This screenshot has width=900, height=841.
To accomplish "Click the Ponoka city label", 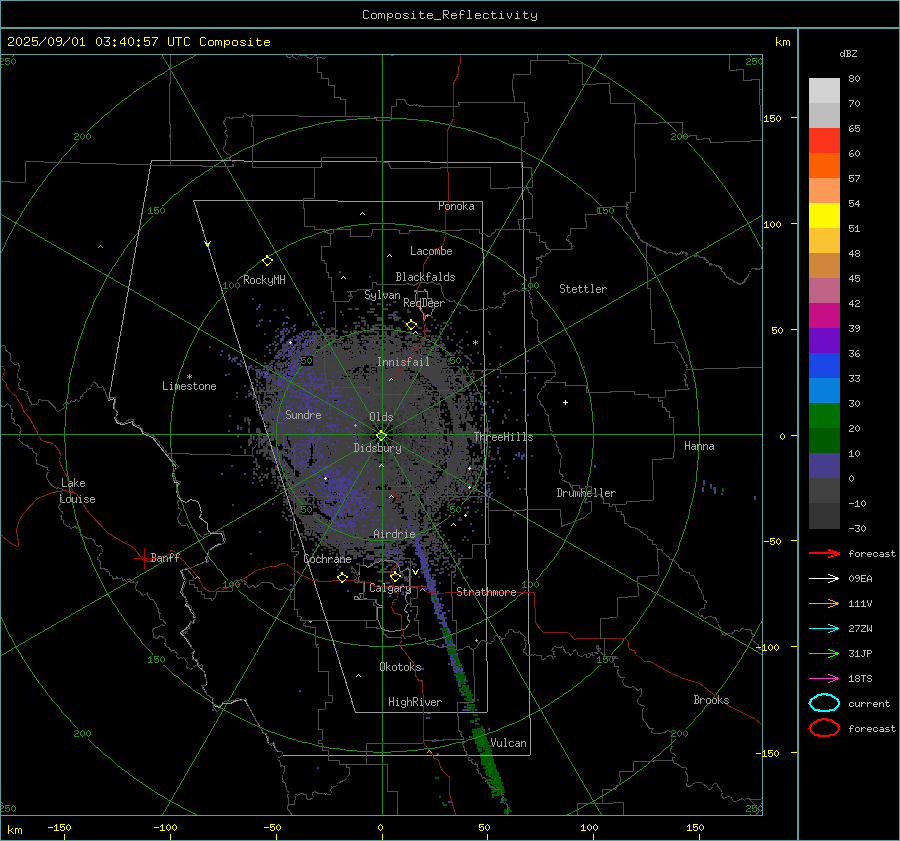I will [456, 206].
